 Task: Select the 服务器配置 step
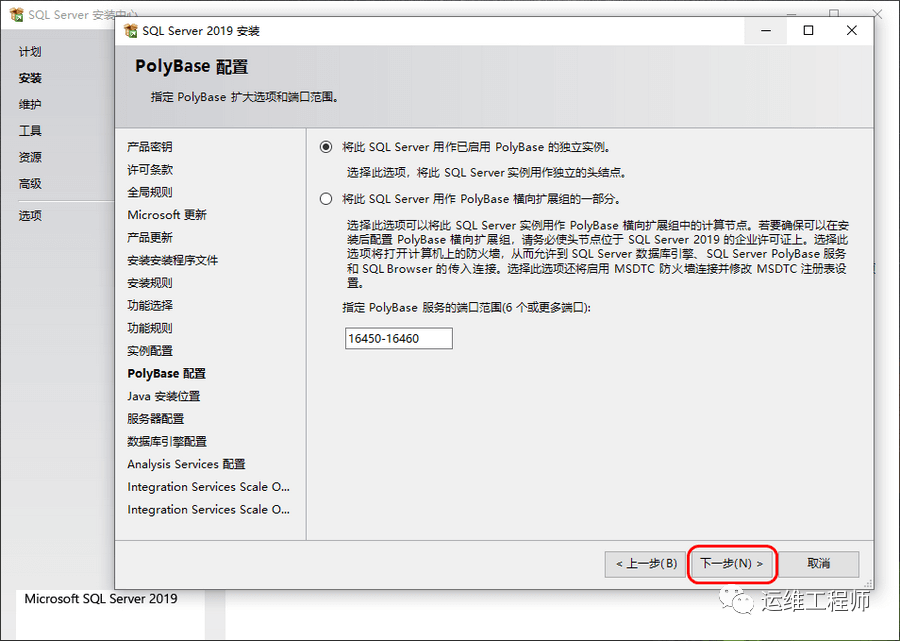click(156, 419)
